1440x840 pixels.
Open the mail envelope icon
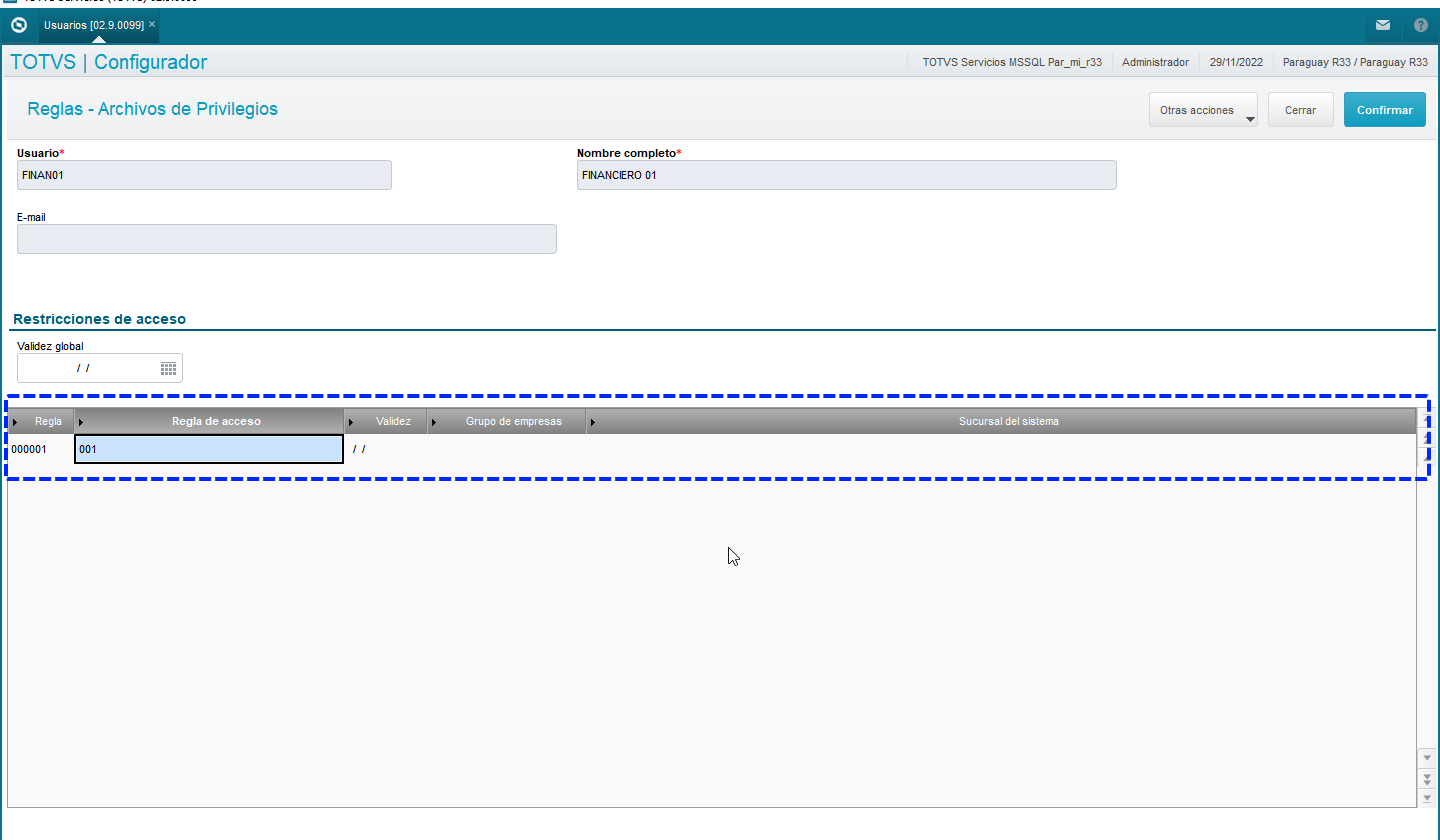pyautogui.click(x=1383, y=25)
